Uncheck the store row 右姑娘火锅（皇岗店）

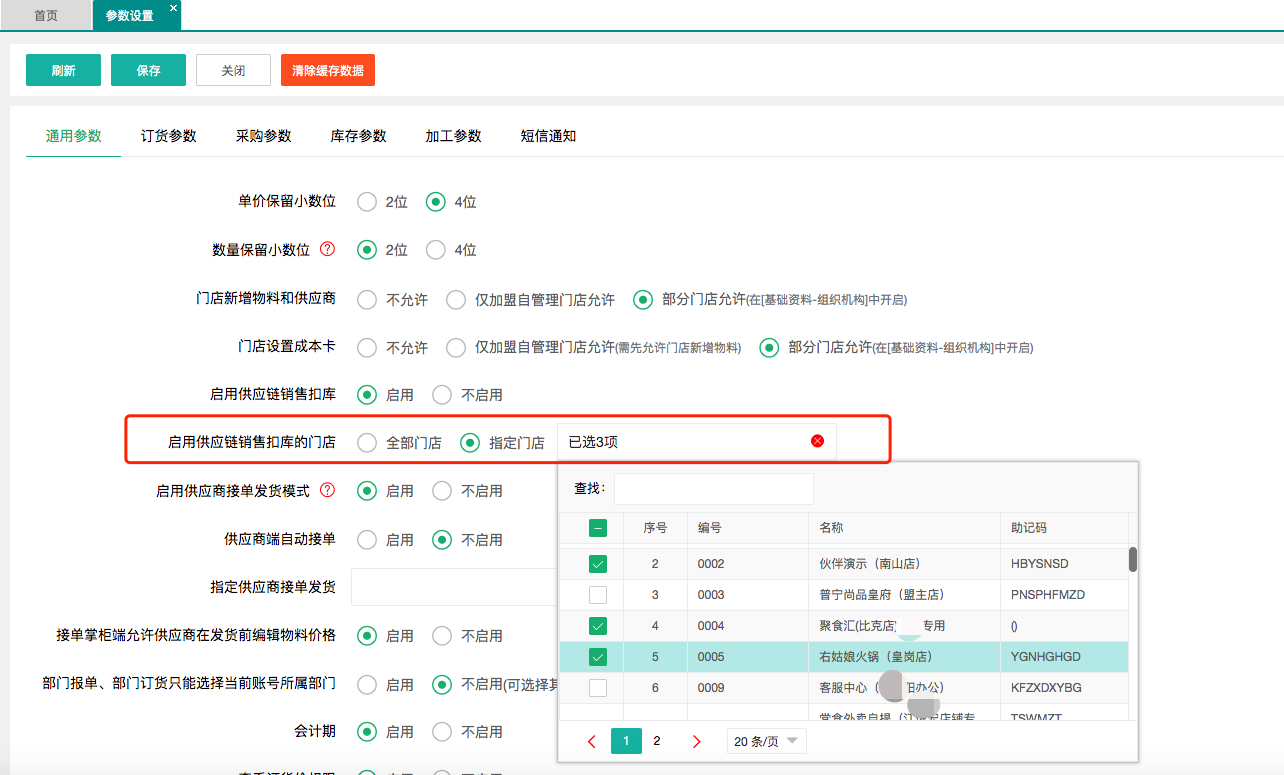598,657
